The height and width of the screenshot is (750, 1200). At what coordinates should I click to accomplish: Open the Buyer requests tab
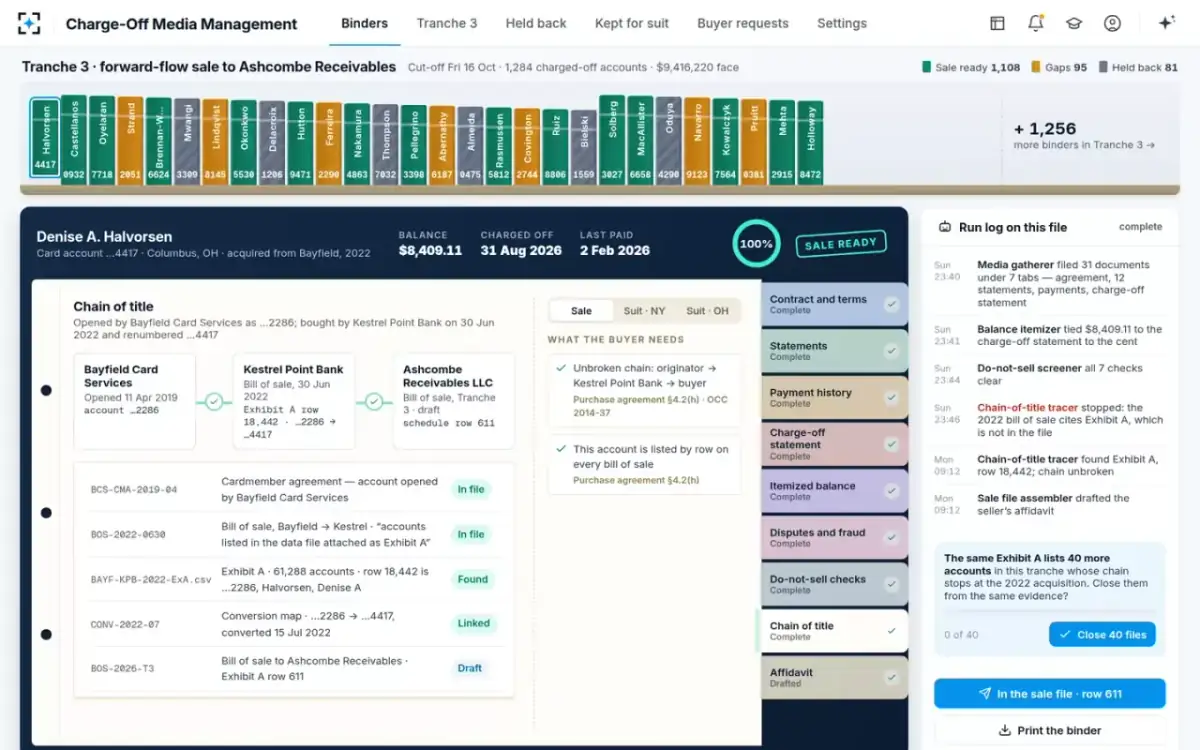click(x=743, y=23)
